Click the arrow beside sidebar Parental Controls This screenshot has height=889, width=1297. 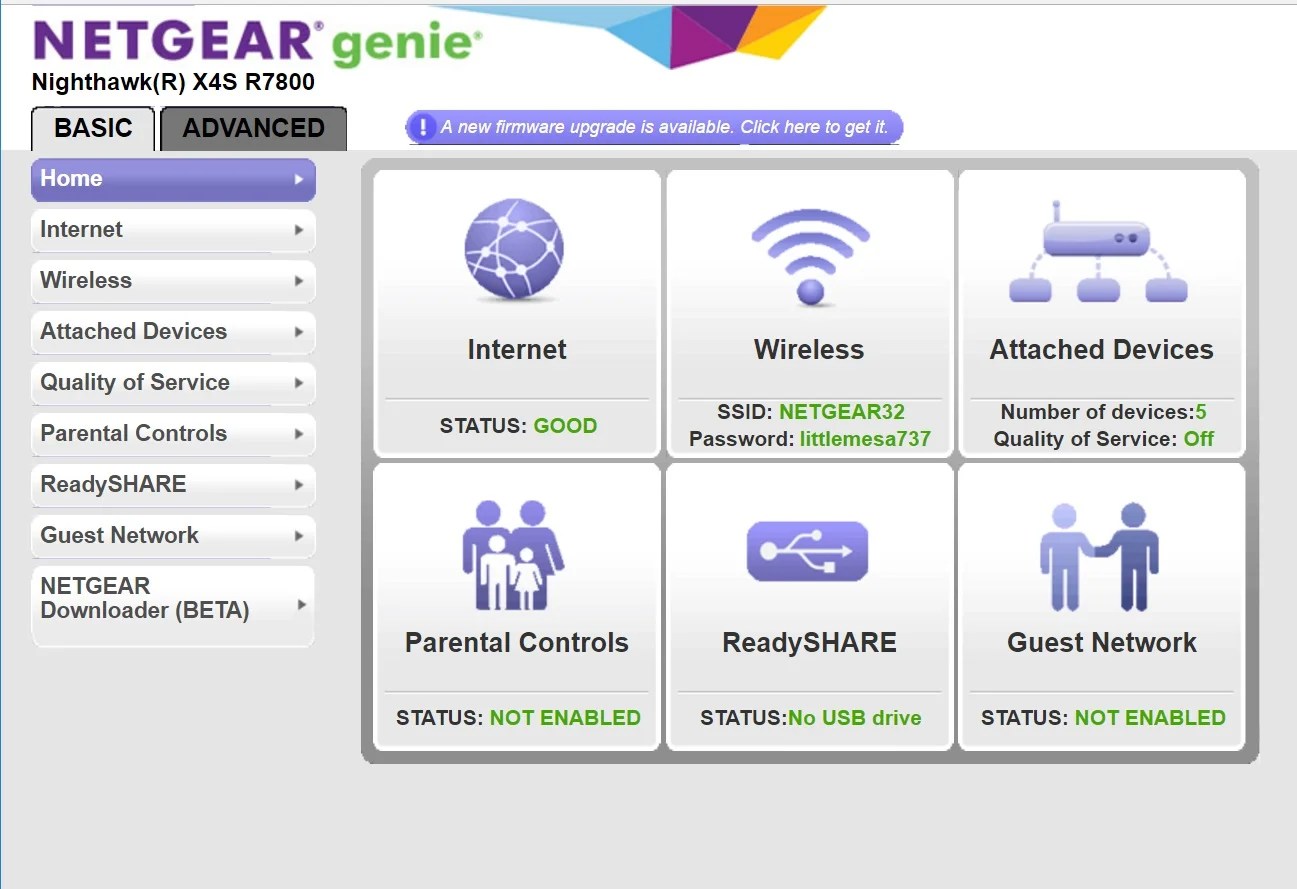[299, 434]
